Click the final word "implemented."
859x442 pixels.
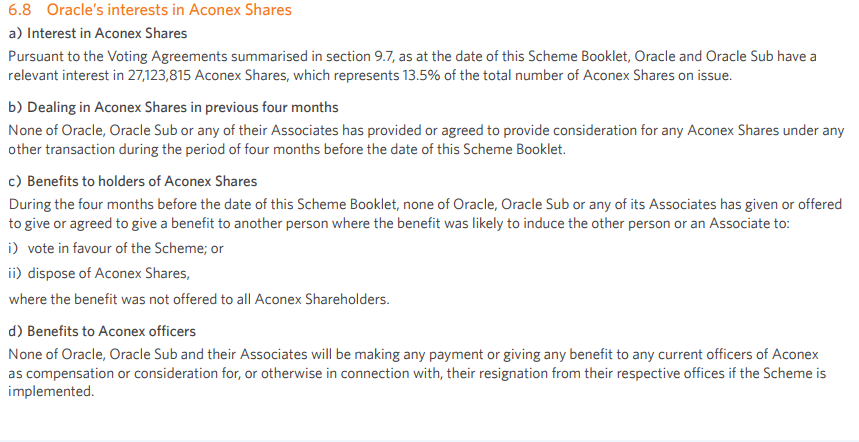point(51,392)
